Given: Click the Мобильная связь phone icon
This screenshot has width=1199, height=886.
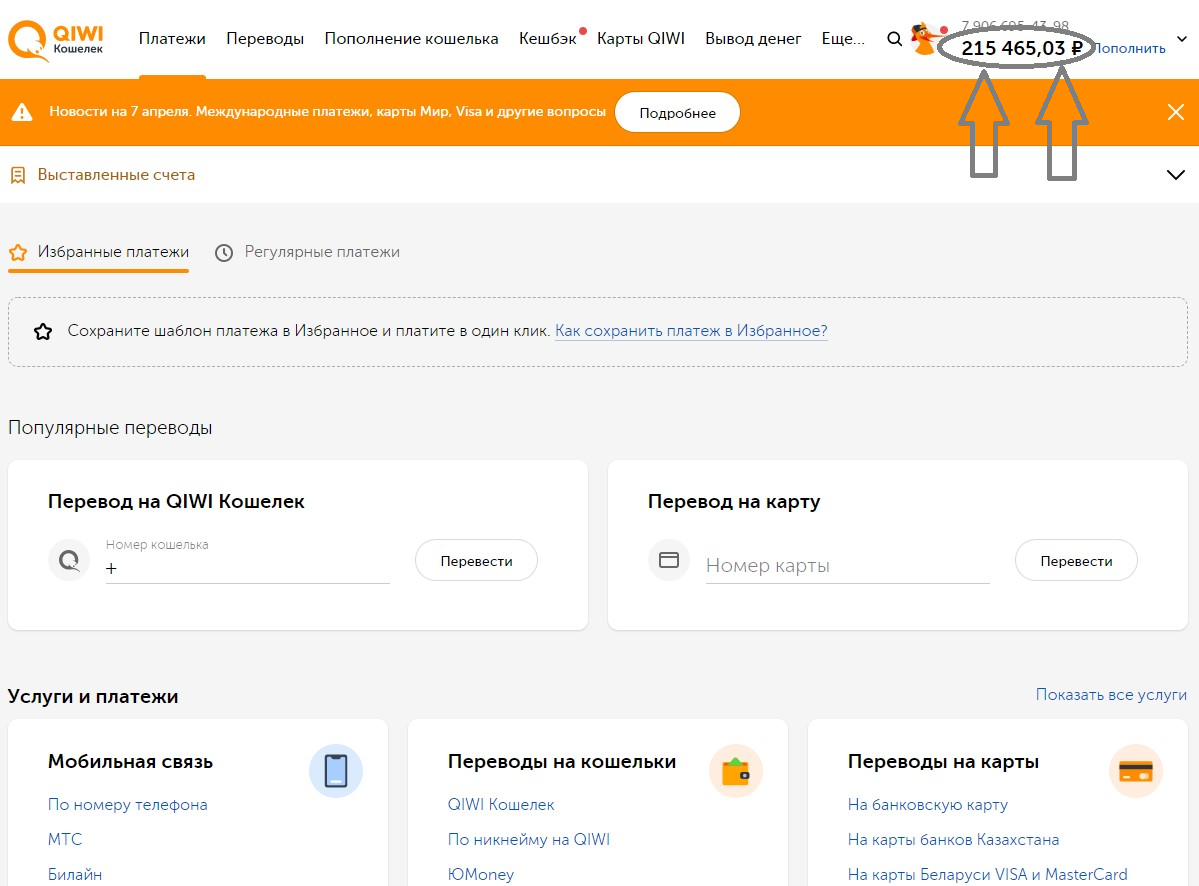Looking at the screenshot, I should 336,771.
